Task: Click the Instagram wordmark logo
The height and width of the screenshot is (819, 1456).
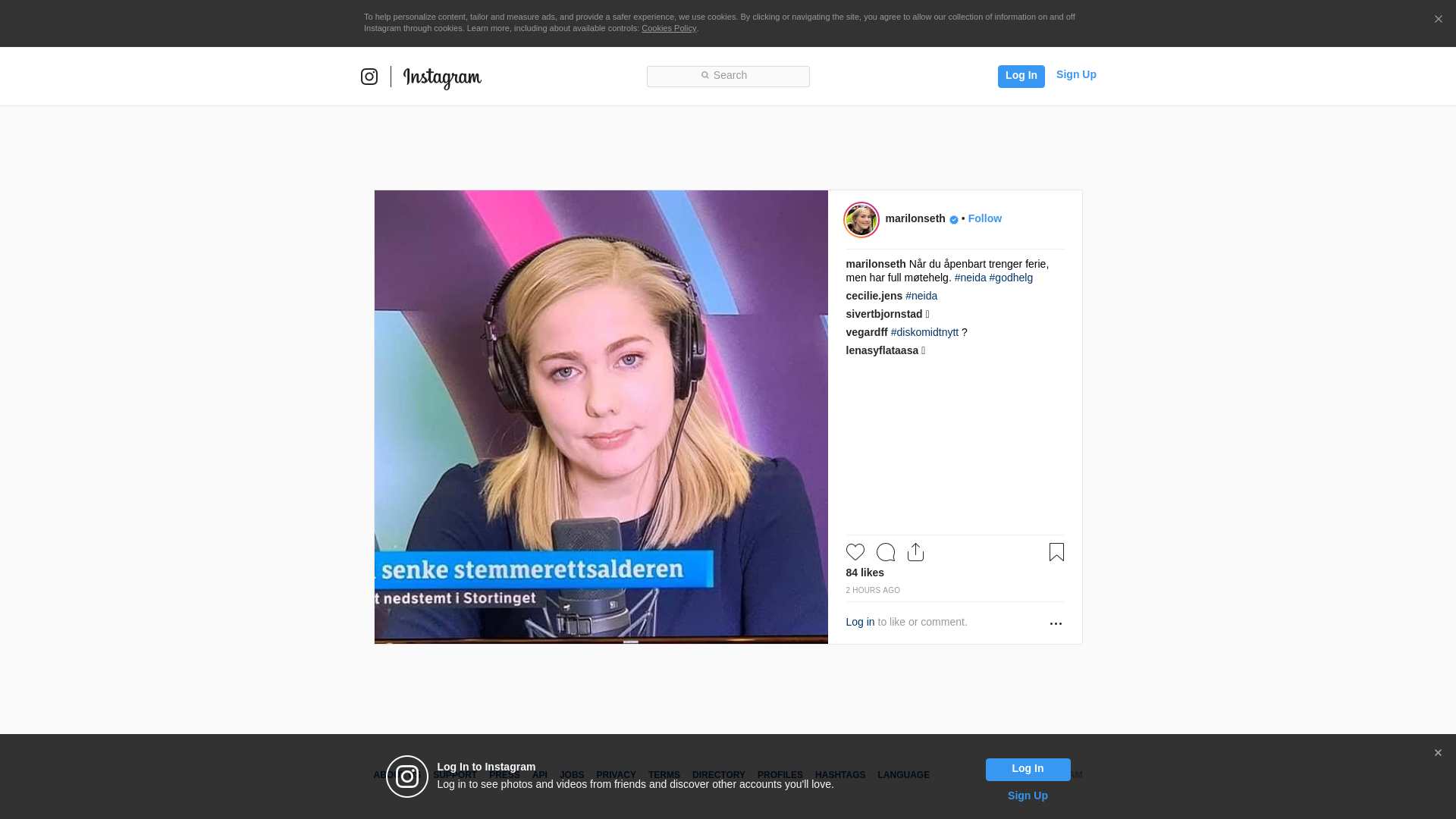Action: click(442, 77)
